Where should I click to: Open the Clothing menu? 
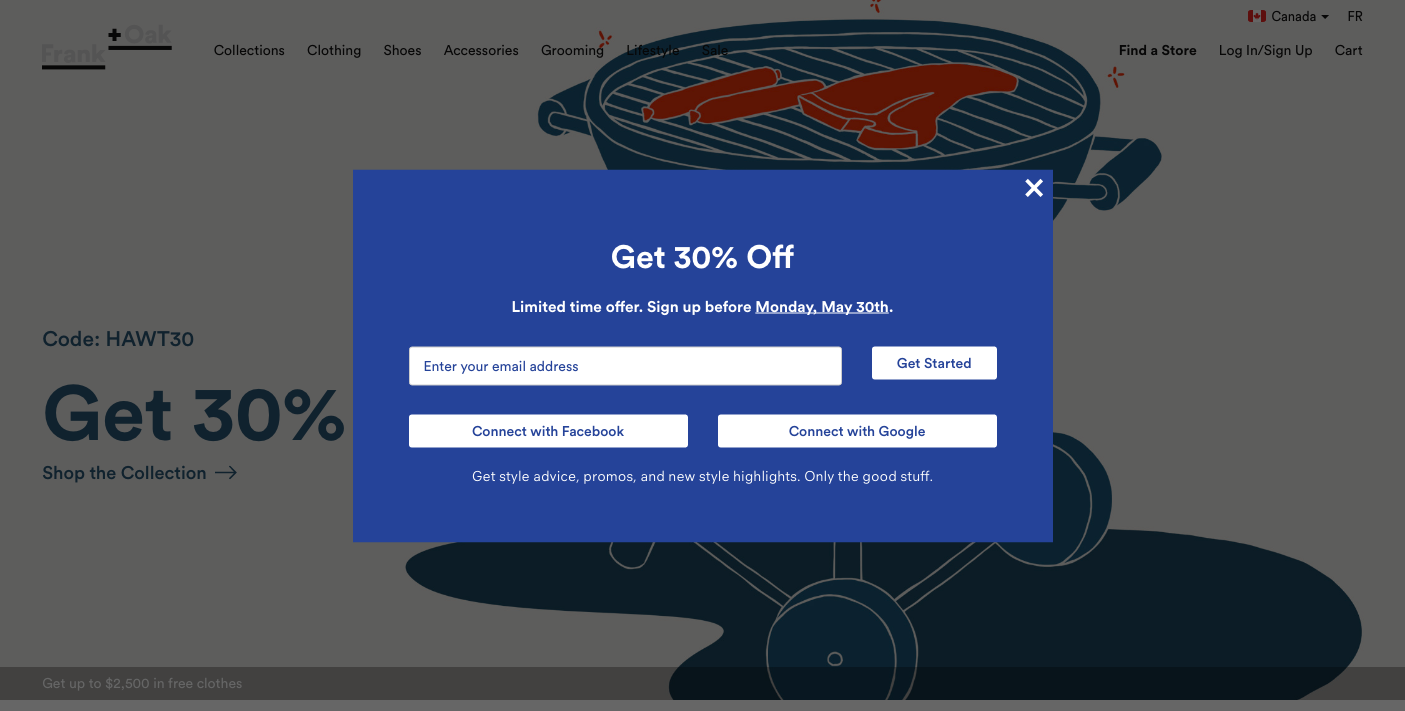[334, 50]
